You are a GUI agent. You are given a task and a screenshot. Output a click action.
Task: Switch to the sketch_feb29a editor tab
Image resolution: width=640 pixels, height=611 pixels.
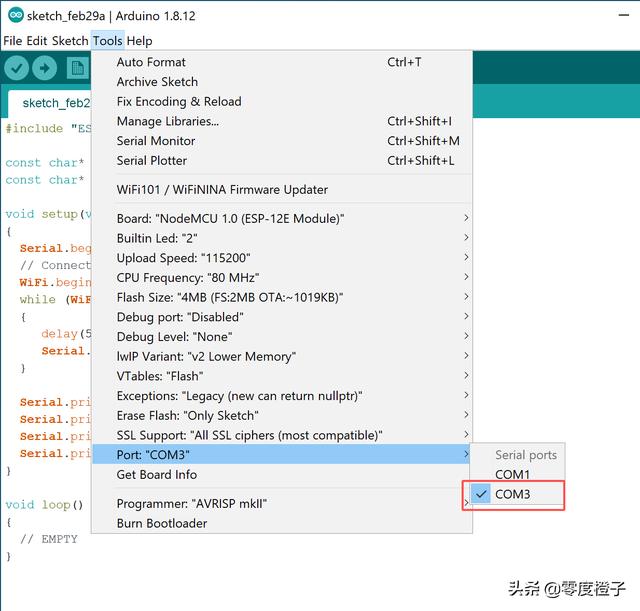(x=50, y=103)
